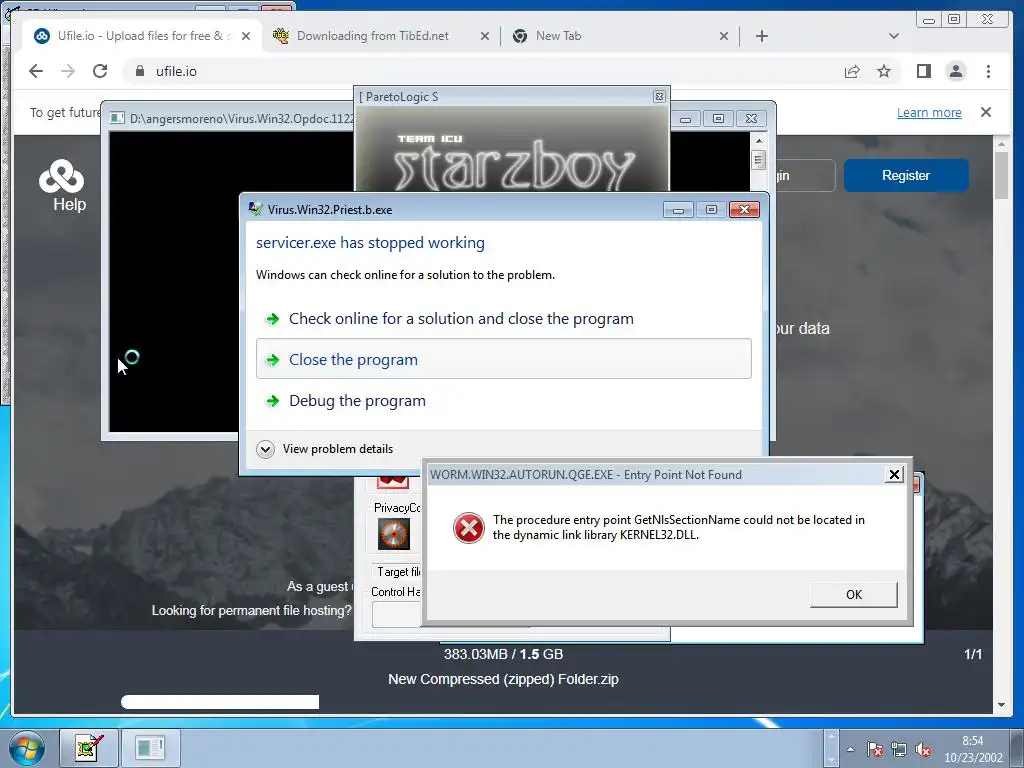Click the share page icon

click(852, 71)
